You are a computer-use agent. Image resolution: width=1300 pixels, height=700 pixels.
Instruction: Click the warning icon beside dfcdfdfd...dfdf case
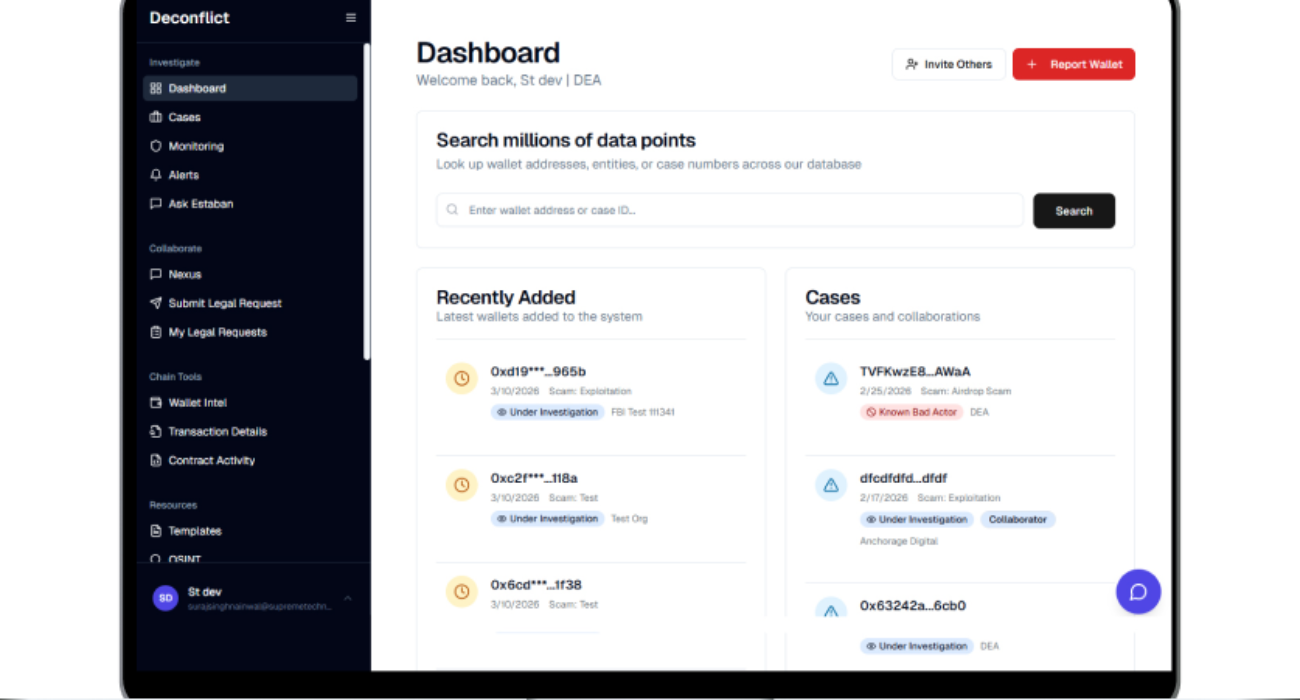830,485
